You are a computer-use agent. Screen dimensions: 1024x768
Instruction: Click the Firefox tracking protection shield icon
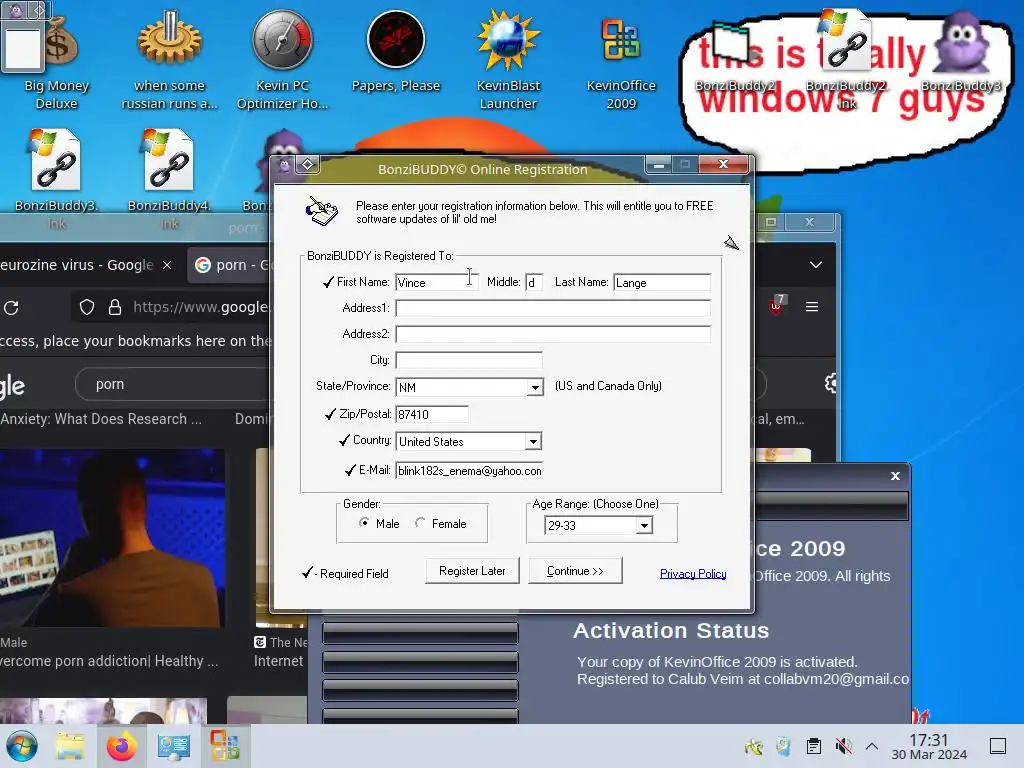[x=87, y=307]
